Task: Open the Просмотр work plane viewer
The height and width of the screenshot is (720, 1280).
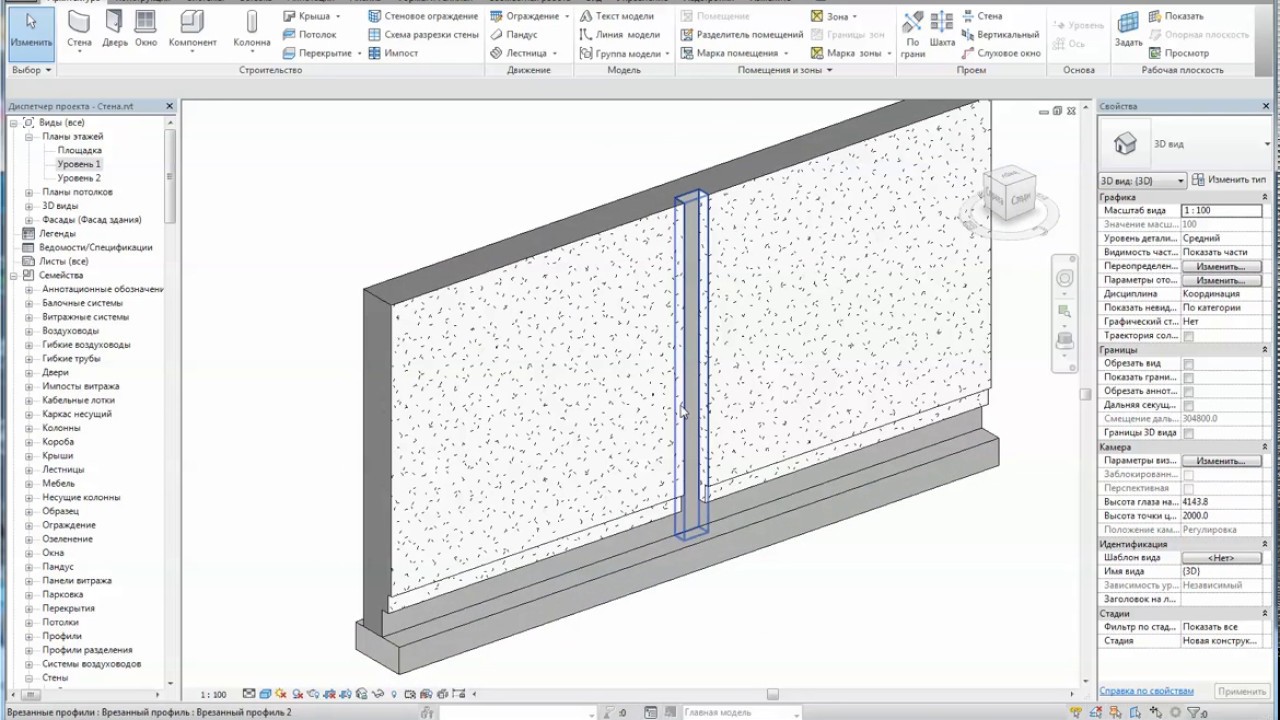Action: click(x=1179, y=53)
